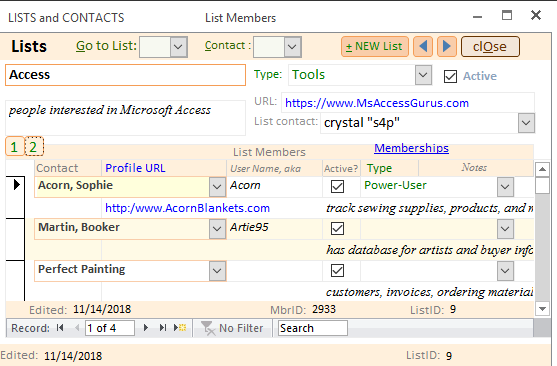Click the record Search box
Screen dimensions: 557x366
(312, 328)
